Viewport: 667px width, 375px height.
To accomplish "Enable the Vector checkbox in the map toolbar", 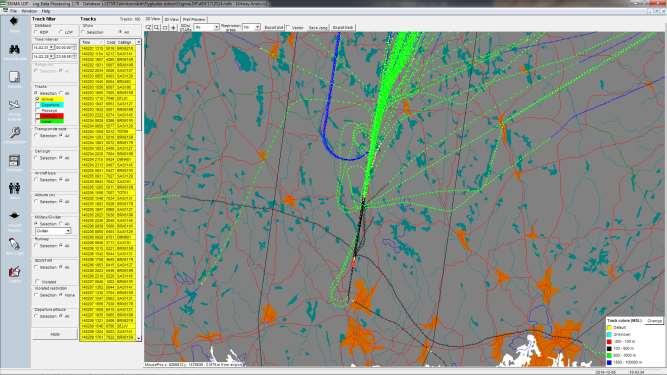I will pyautogui.click(x=288, y=28).
